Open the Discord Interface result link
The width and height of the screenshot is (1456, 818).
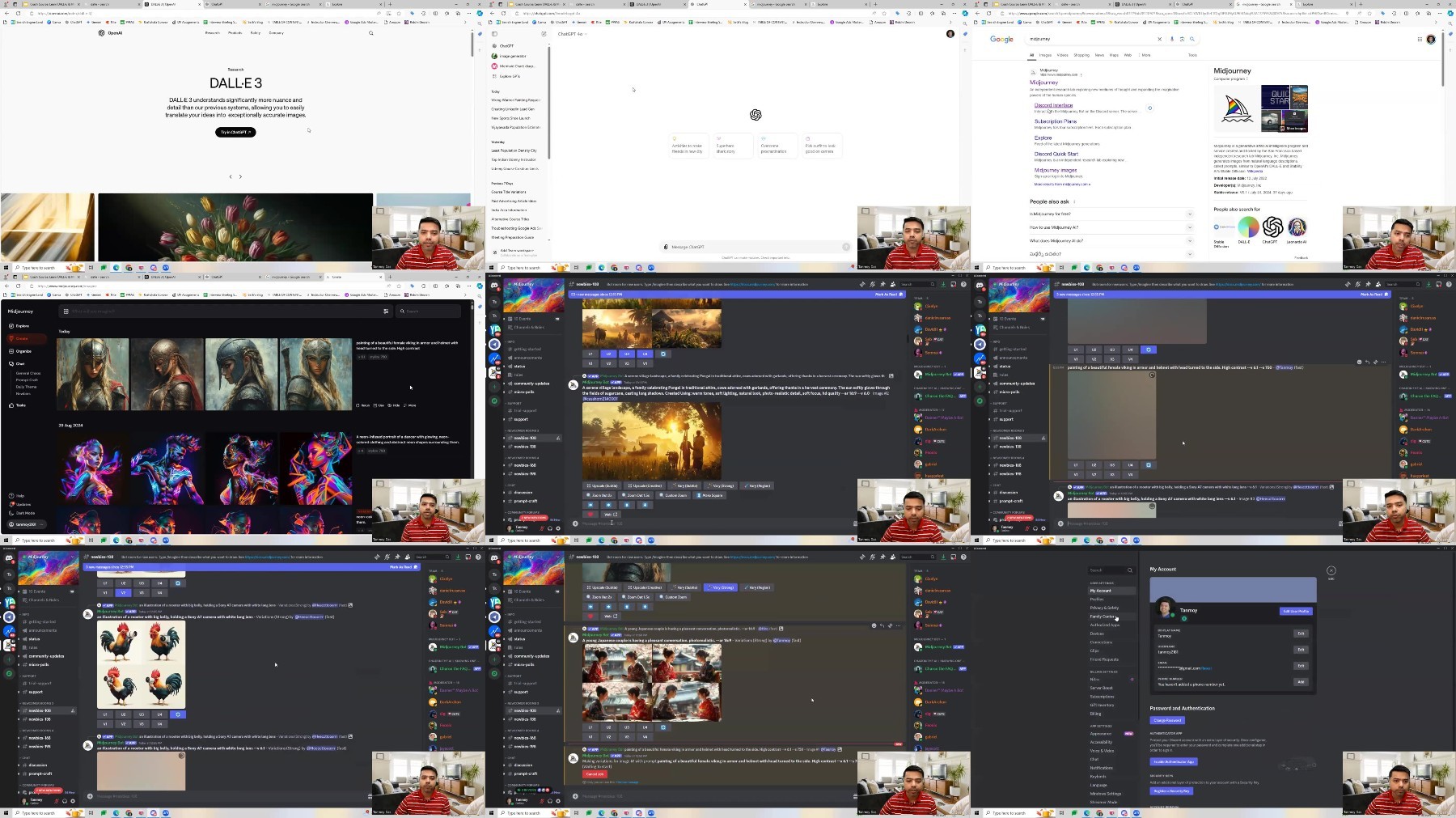(1053, 105)
